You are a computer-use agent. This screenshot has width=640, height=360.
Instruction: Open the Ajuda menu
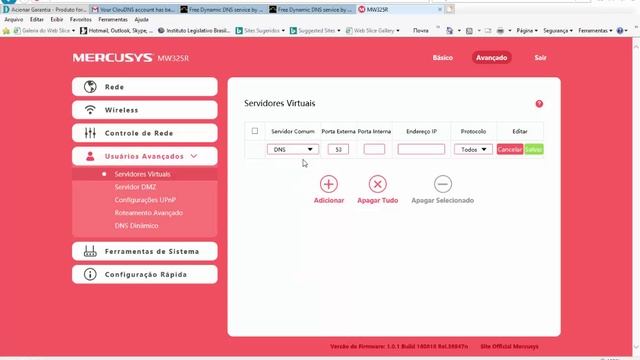(141, 20)
